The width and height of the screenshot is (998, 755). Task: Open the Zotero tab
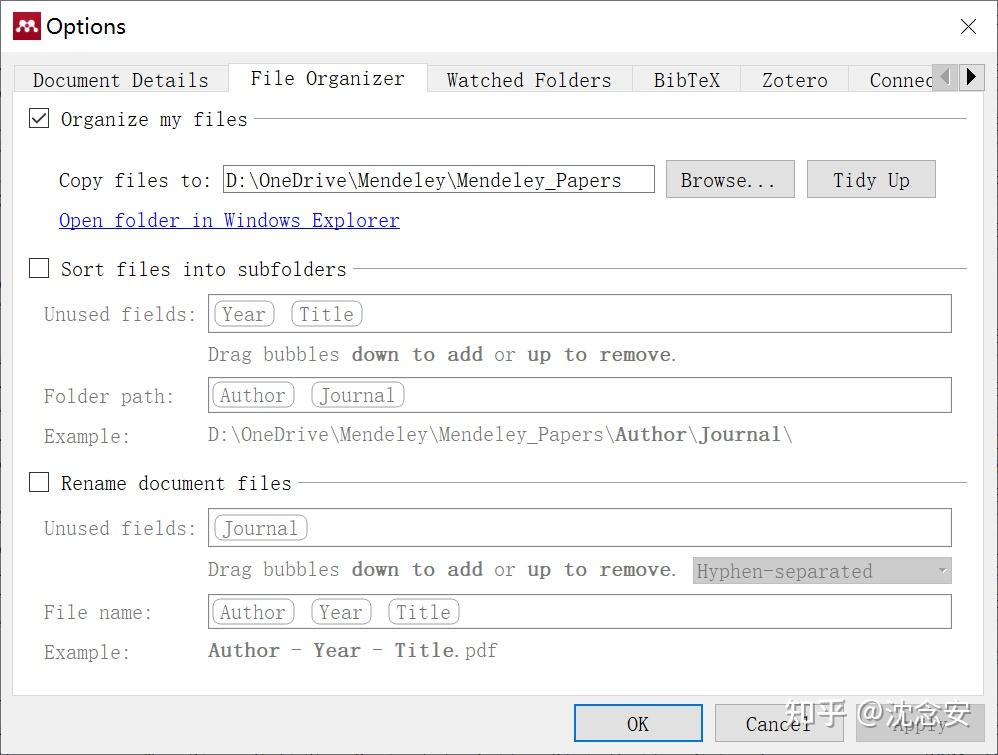tap(794, 80)
